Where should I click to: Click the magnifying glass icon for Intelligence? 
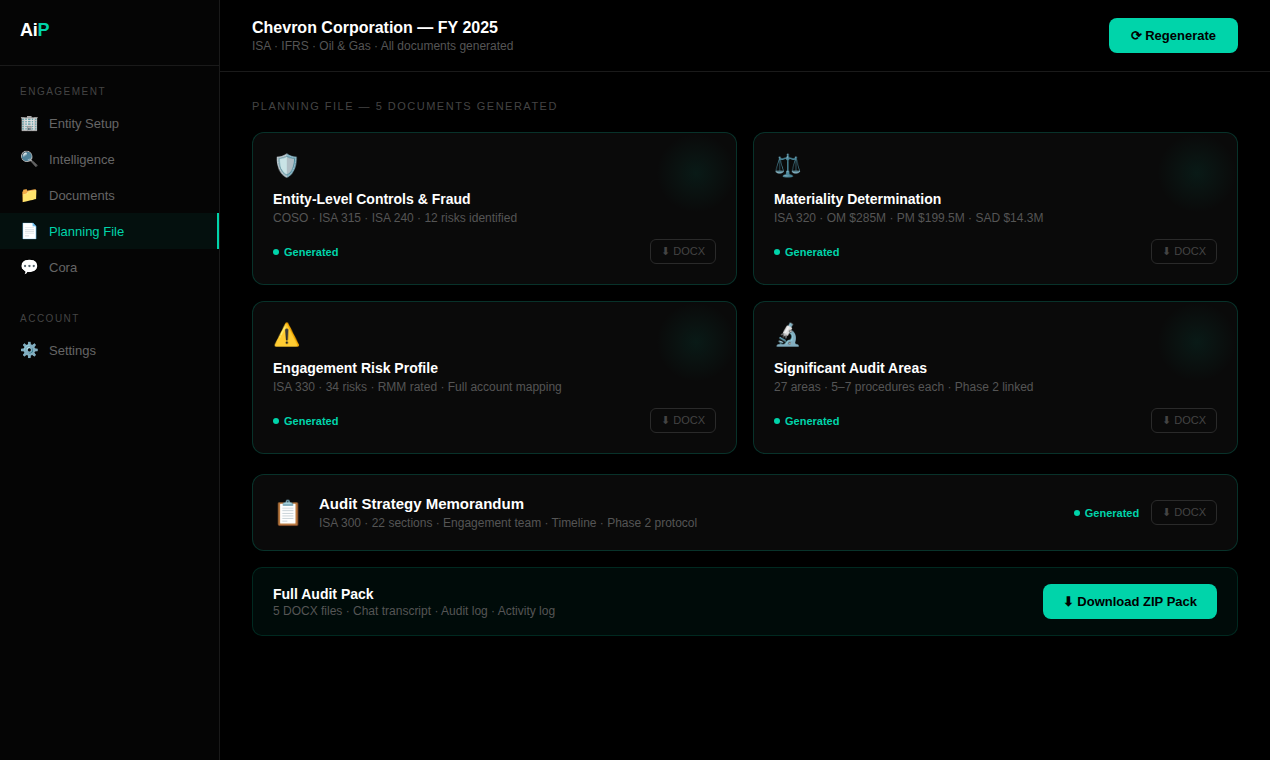pos(29,159)
